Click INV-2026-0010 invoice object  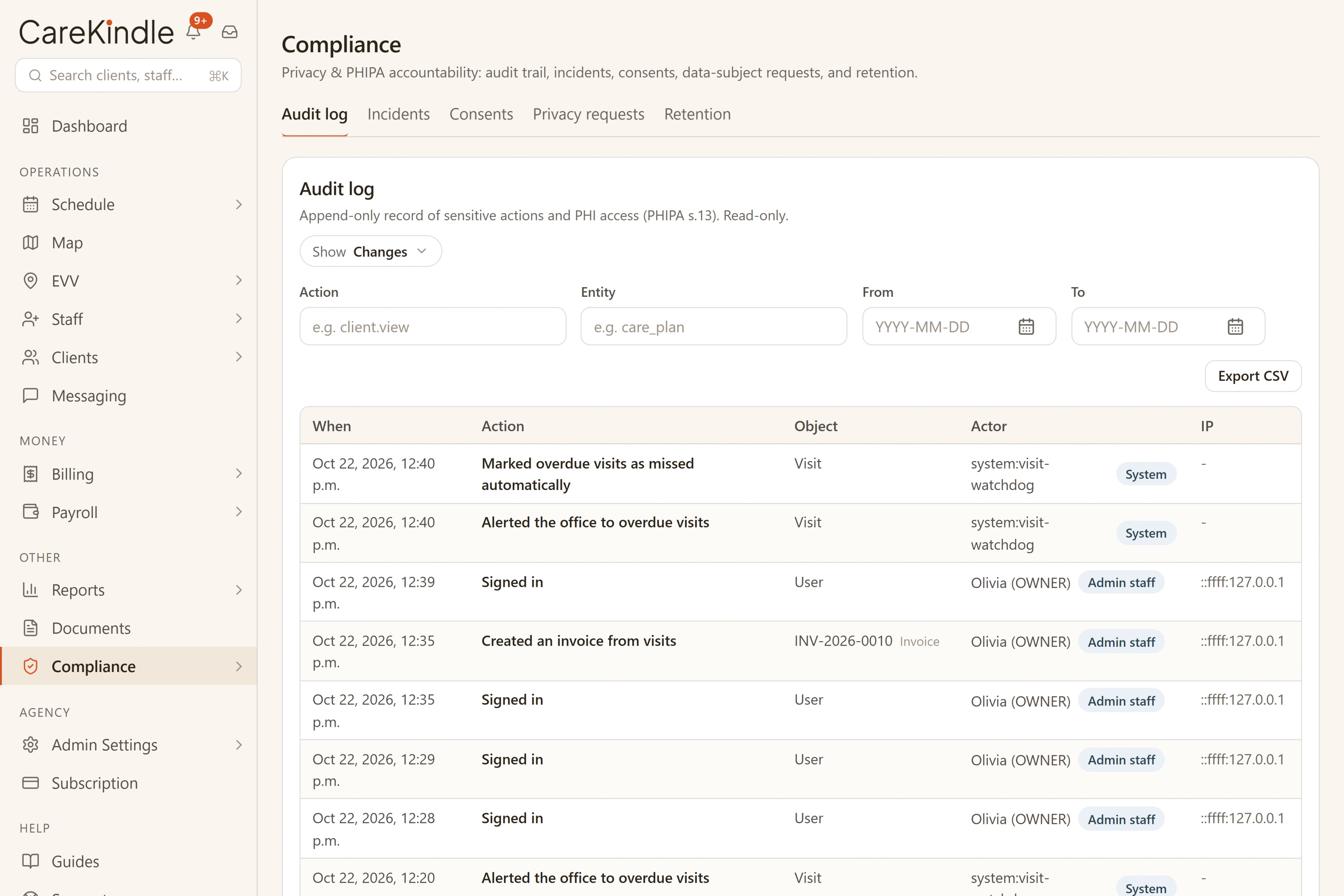point(843,640)
